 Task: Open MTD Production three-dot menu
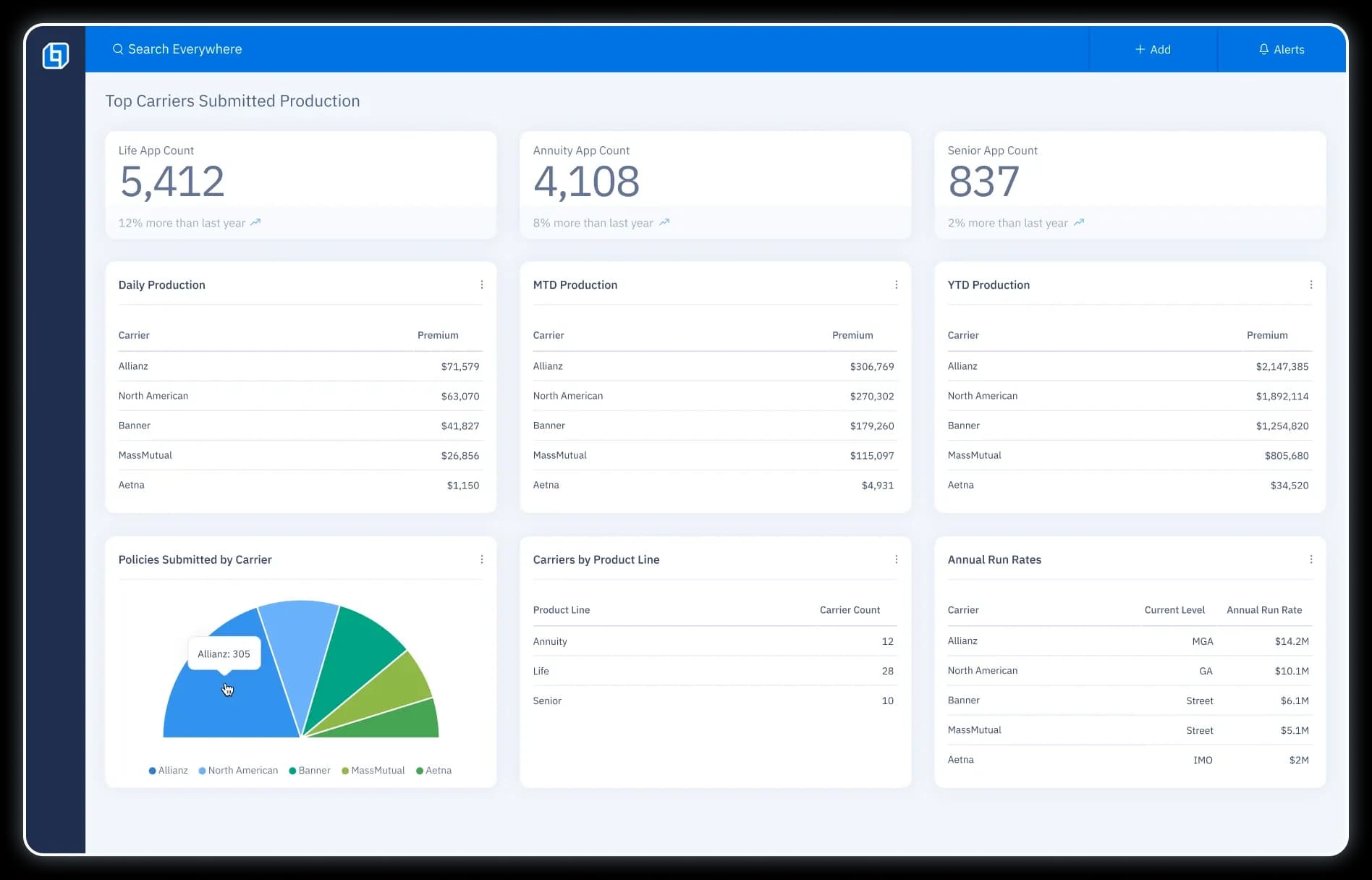coord(896,284)
